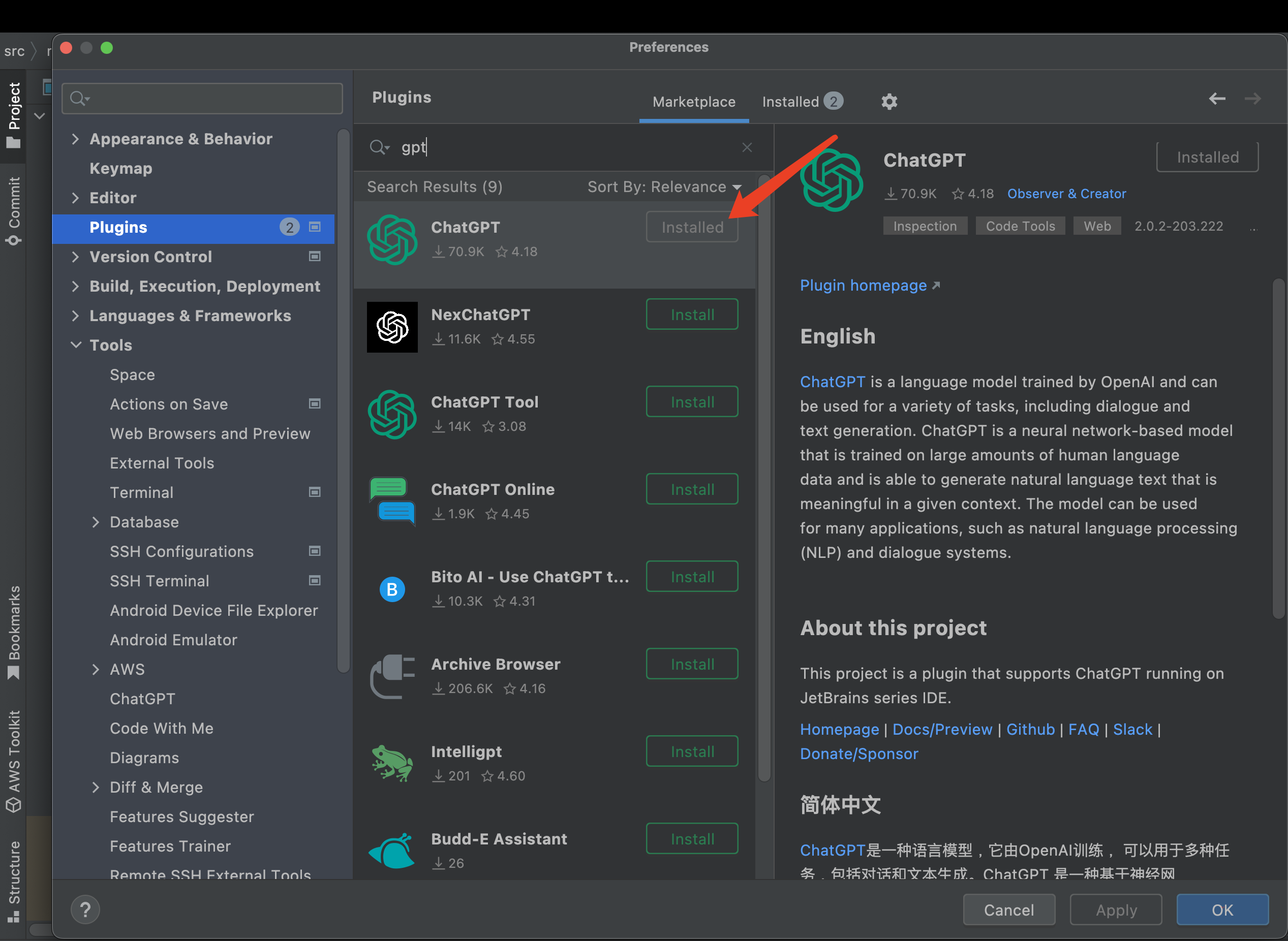Install the NexChatGPT plugin
The image size is (1288, 941).
[692, 315]
